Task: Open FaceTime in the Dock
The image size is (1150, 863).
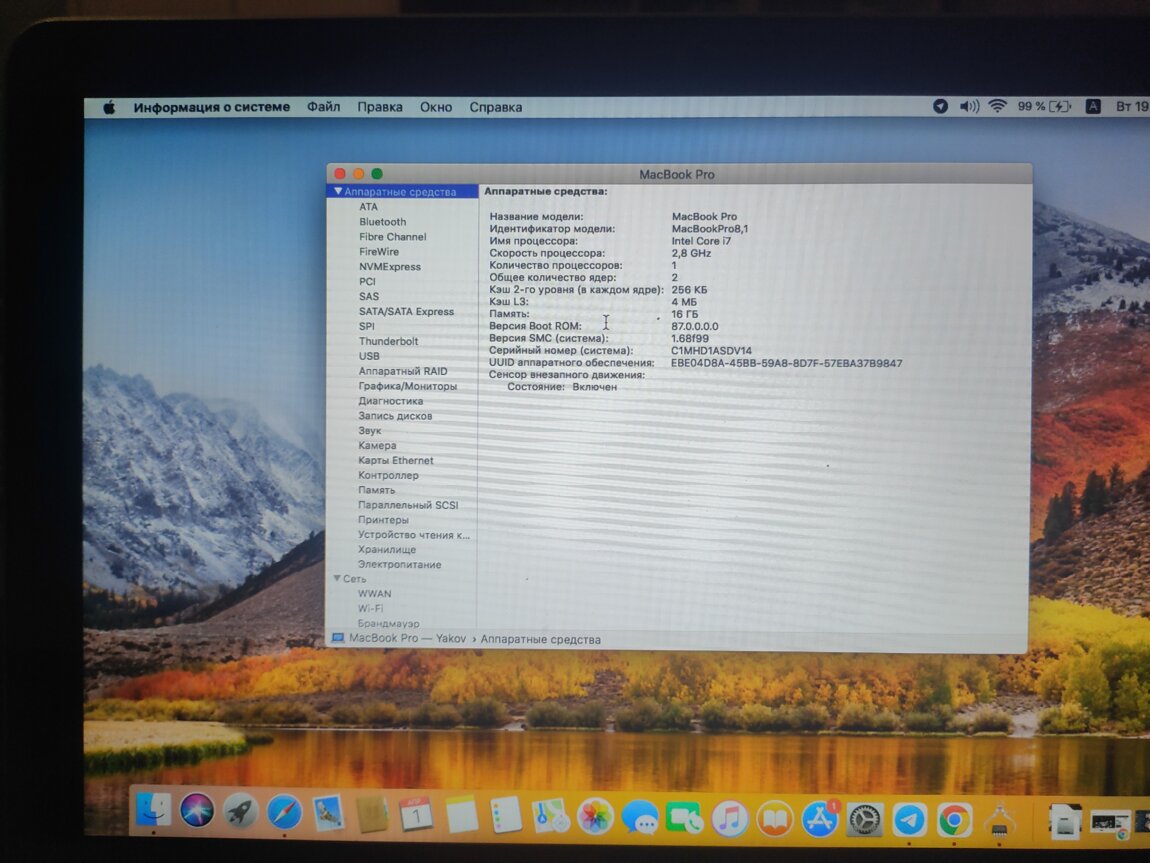Action: pyautogui.click(x=684, y=818)
